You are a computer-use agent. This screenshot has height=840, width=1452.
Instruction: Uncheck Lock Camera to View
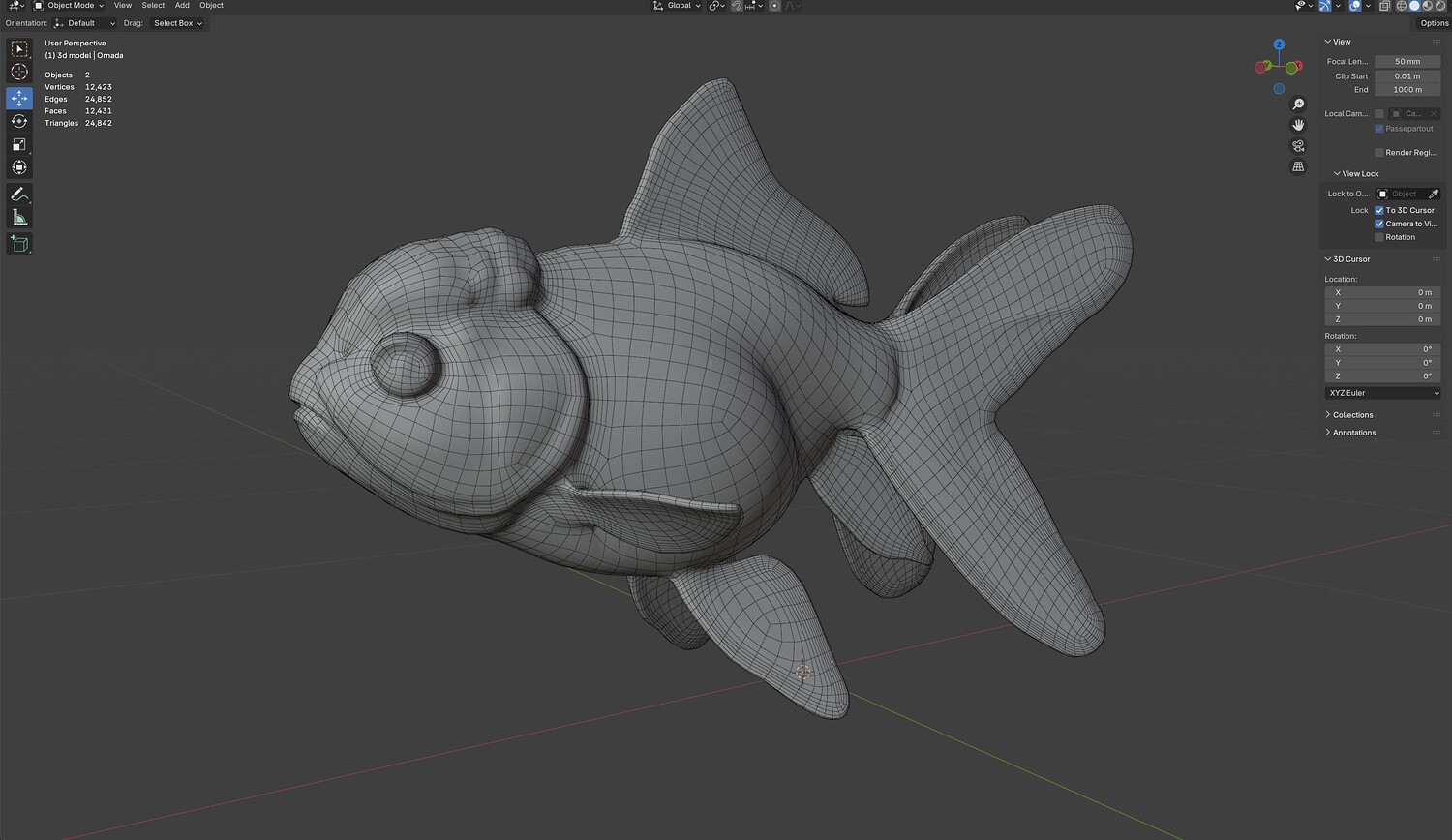[1379, 224]
